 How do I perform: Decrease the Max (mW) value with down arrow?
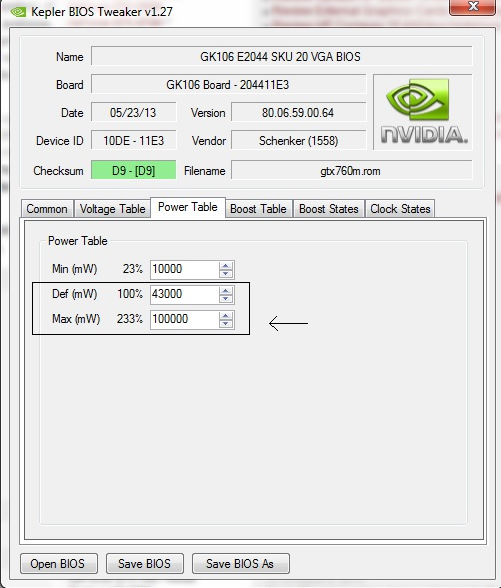pyautogui.click(x=226, y=324)
